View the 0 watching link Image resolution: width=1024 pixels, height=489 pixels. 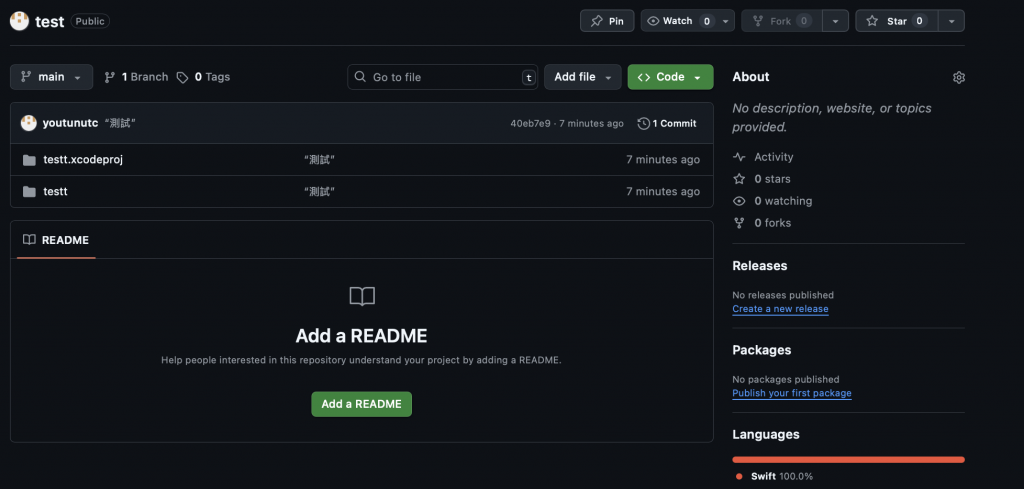(x=773, y=201)
